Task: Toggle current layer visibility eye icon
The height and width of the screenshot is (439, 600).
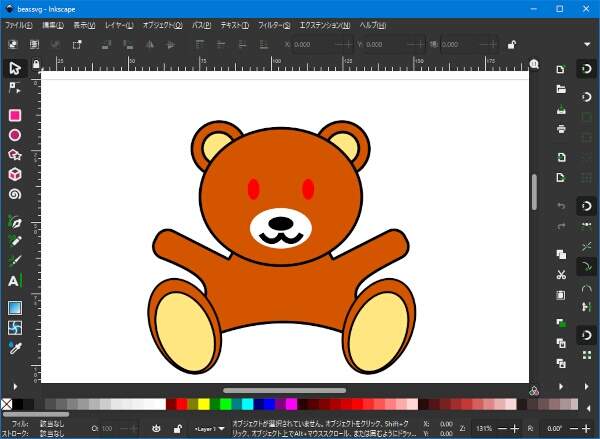Action: click(x=157, y=428)
